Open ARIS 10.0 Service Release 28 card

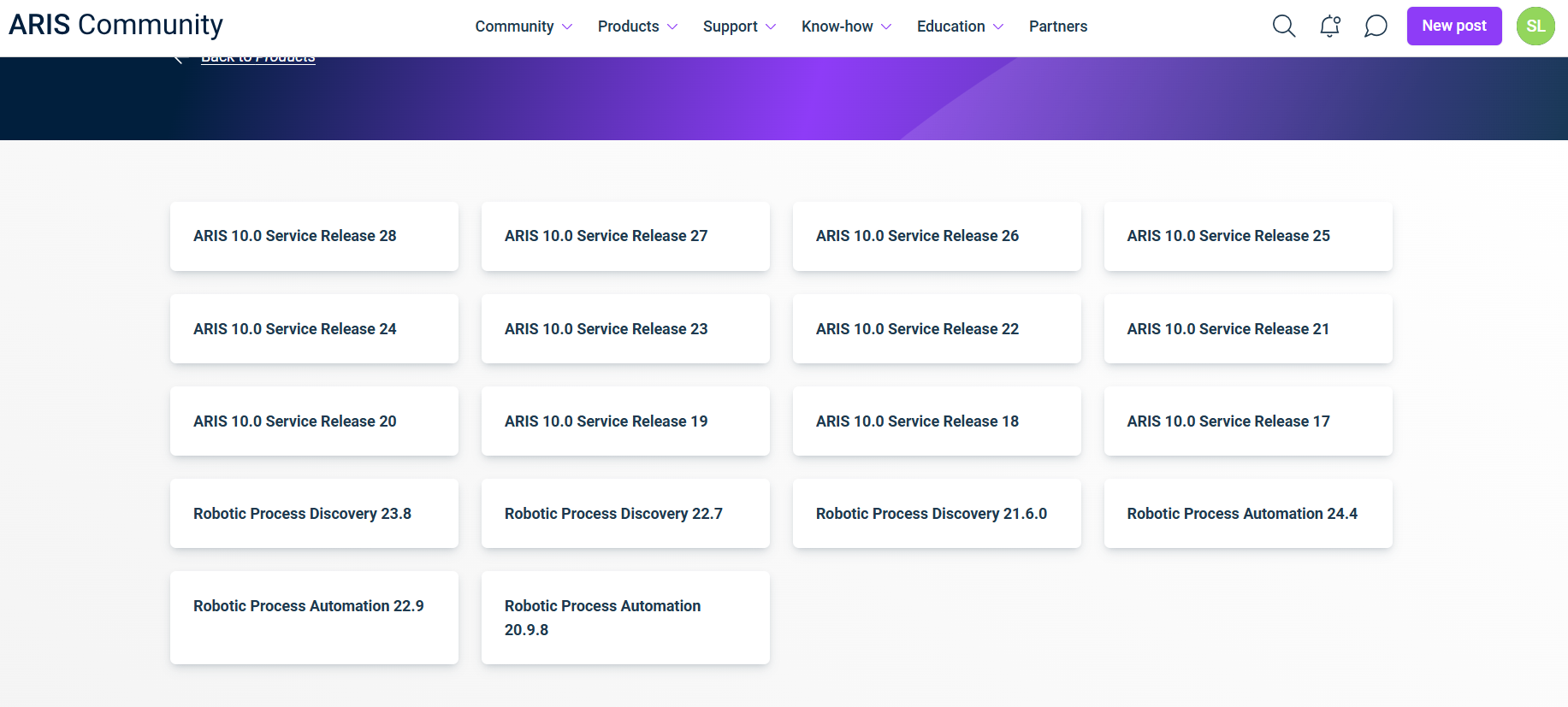pyautogui.click(x=314, y=236)
